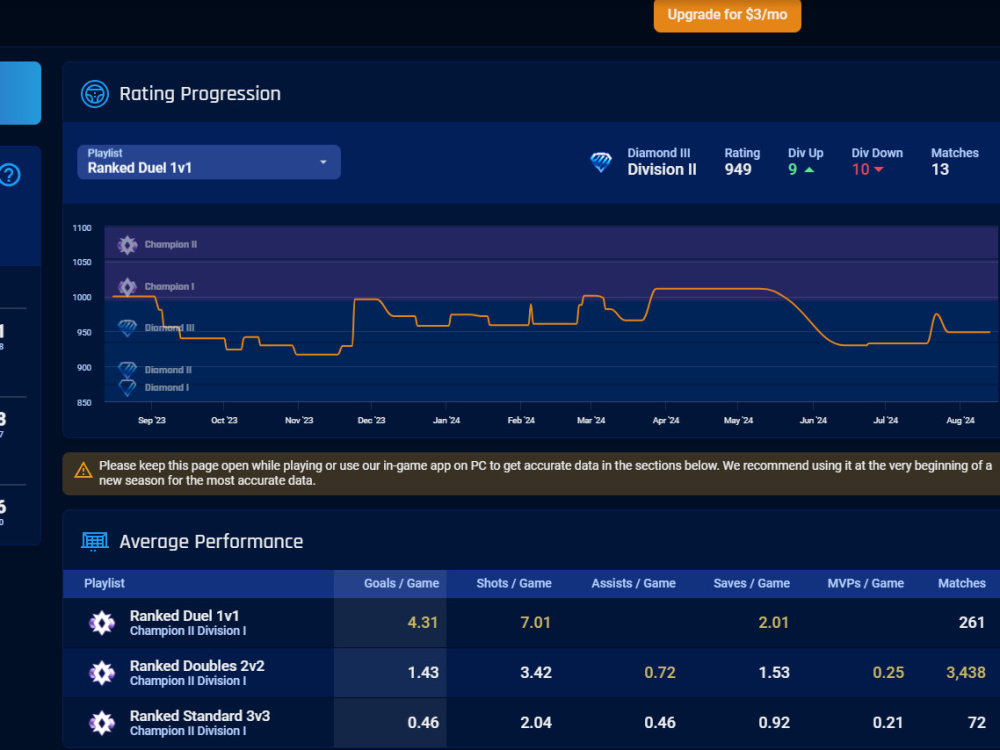This screenshot has height=750, width=1000.
Task: Click the Rating Progression heading
Action: coord(200,94)
